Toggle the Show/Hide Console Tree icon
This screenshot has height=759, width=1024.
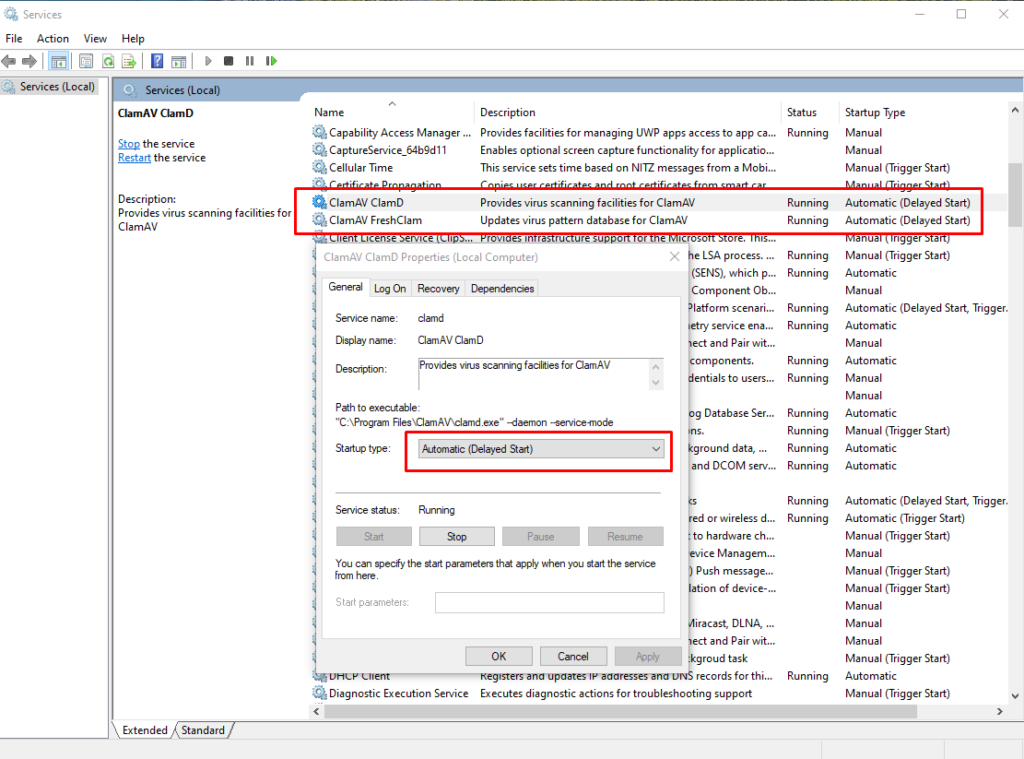tap(58, 60)
